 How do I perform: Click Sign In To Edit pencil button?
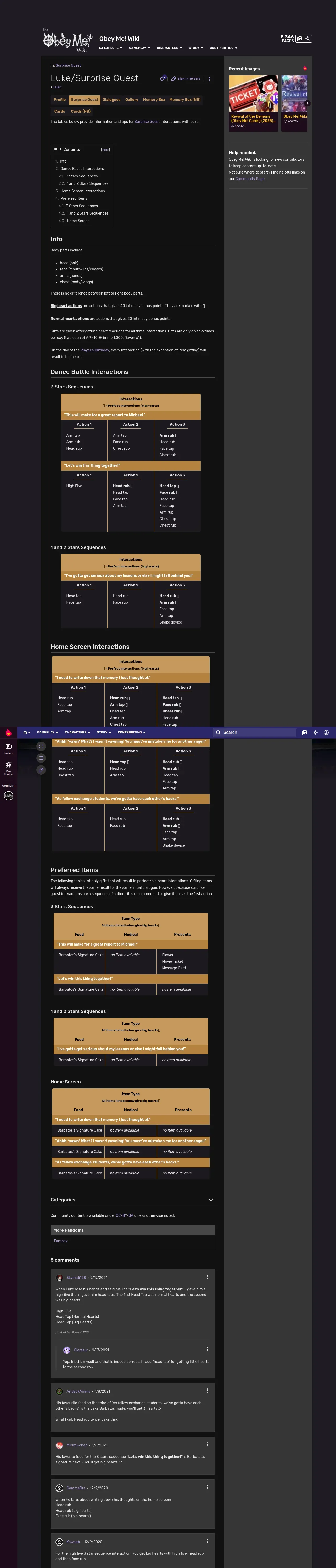[185, 78]
